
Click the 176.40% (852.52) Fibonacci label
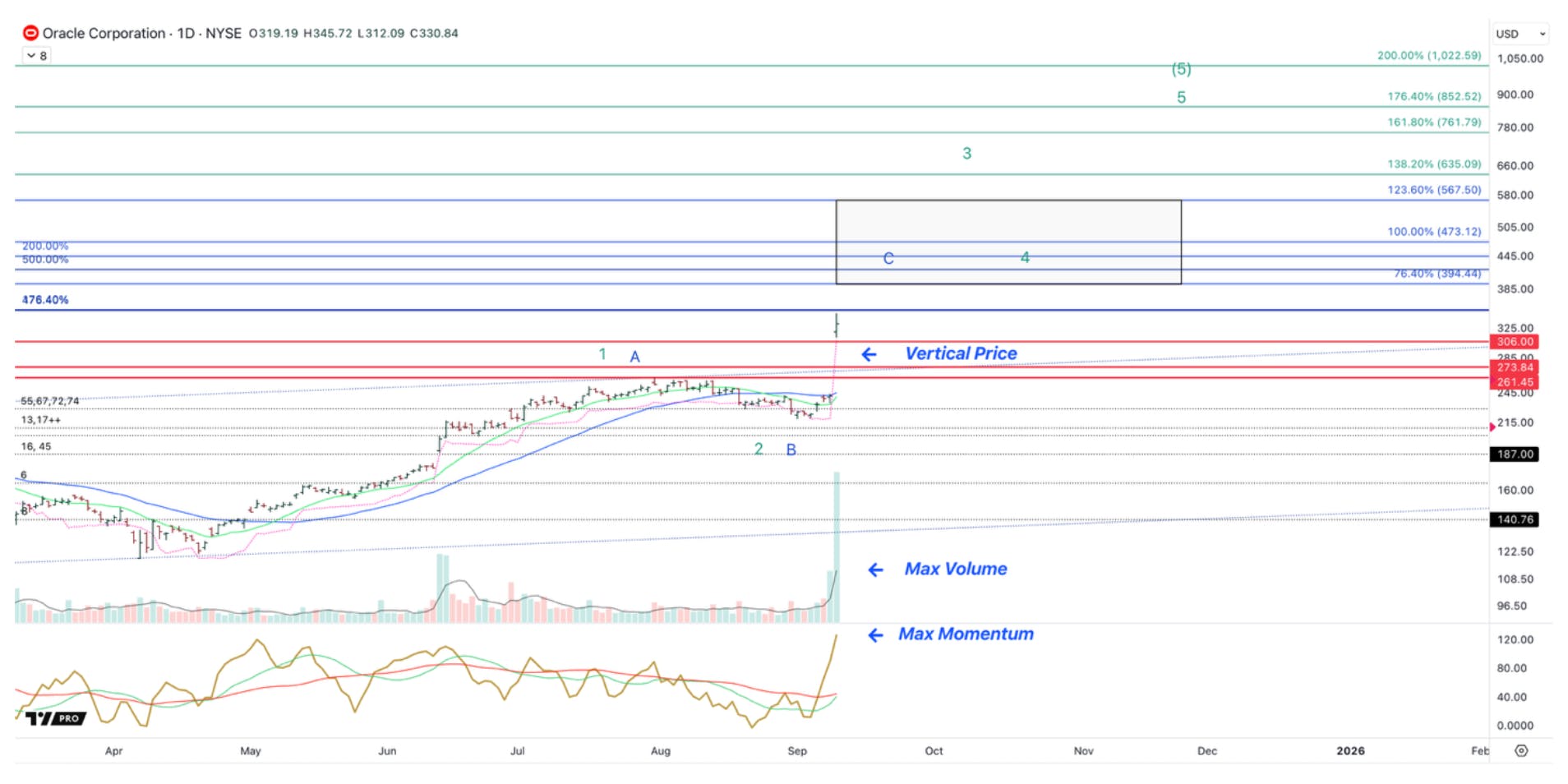1434,96
